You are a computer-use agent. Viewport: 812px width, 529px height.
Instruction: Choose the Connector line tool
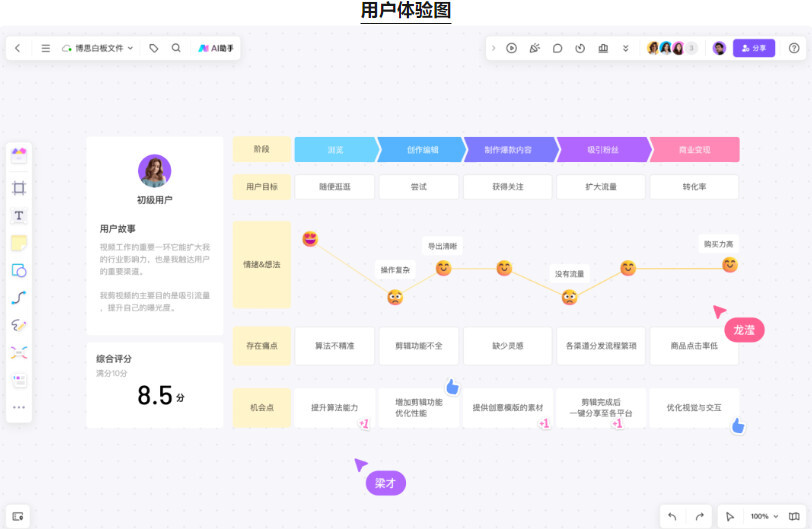click(19, 298)
